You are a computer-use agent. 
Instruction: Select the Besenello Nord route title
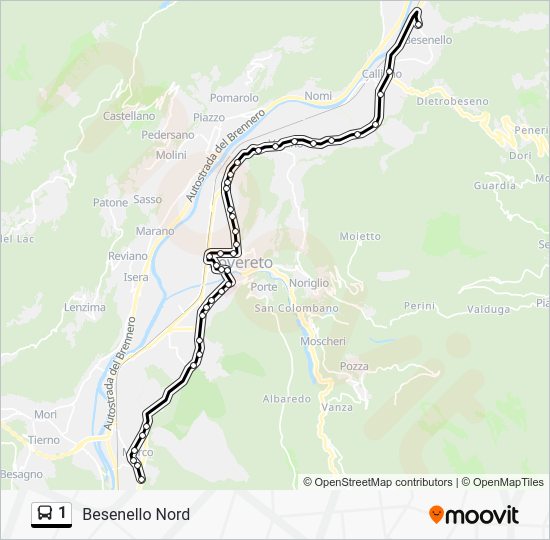click(x=136, y=514)
